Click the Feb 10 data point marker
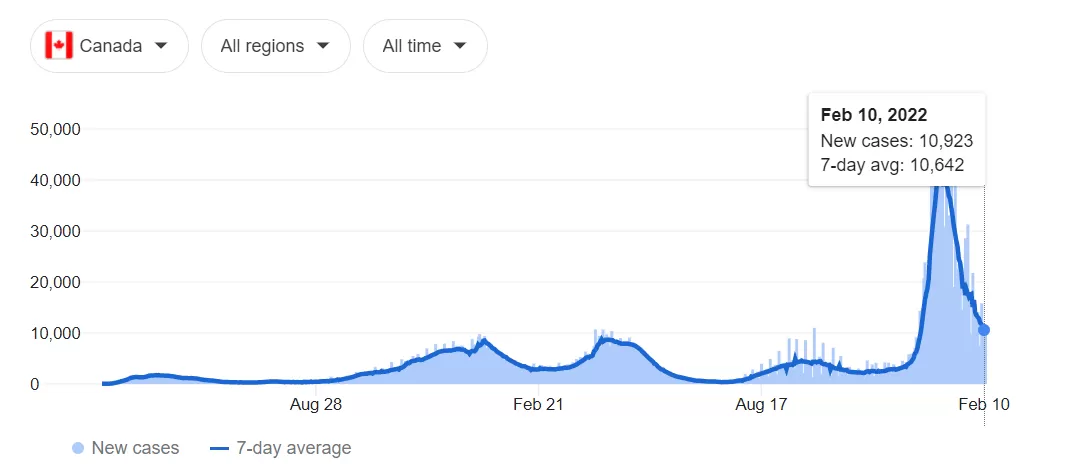Viewport: 1079px width, 468px height. (984, 330)
